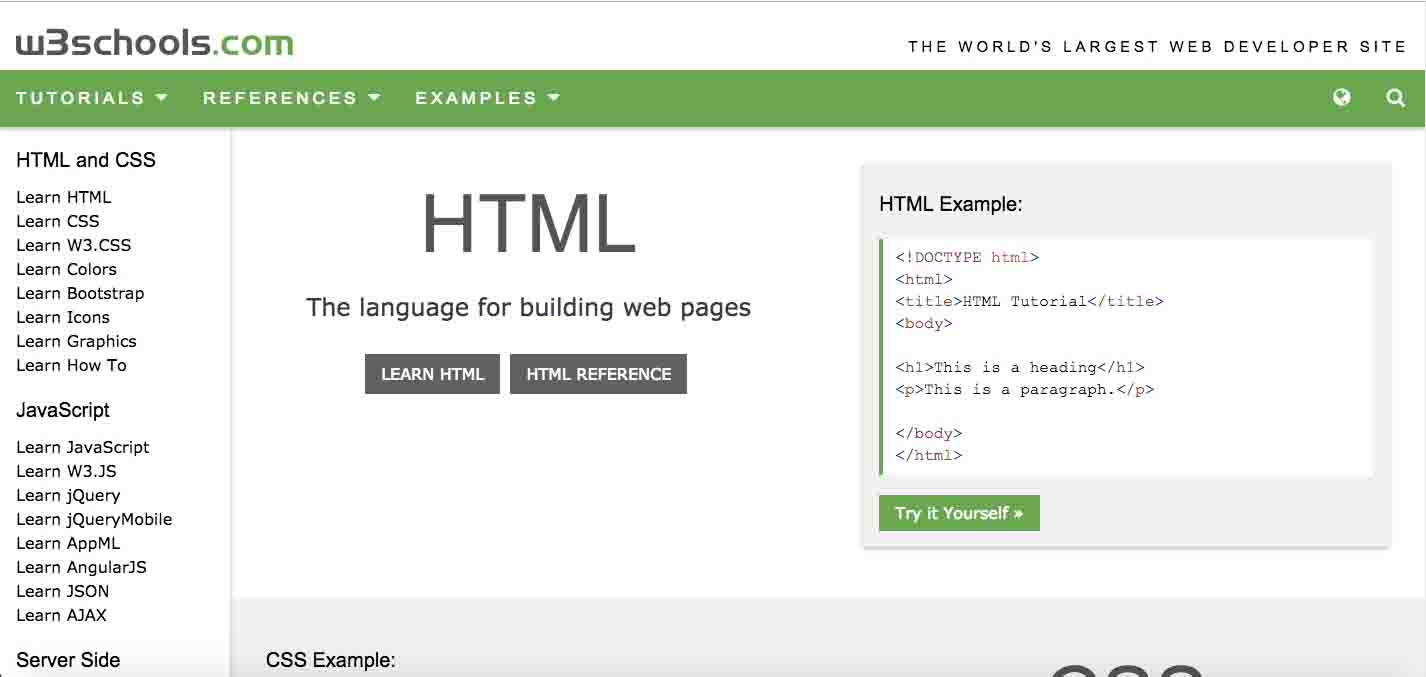Open Learn AJAX sidebar link
This screenshot has width=1426, height=677.
click(61, 615)
